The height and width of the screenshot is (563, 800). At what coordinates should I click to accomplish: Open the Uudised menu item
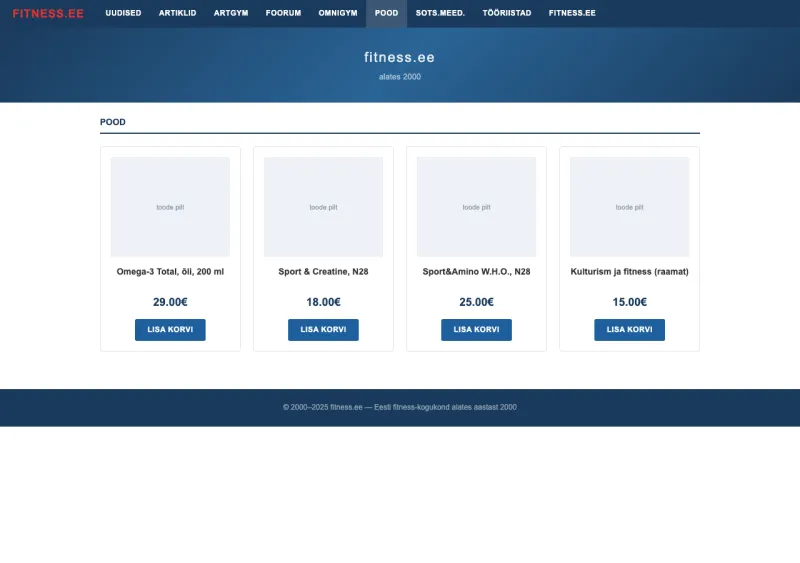123,13
